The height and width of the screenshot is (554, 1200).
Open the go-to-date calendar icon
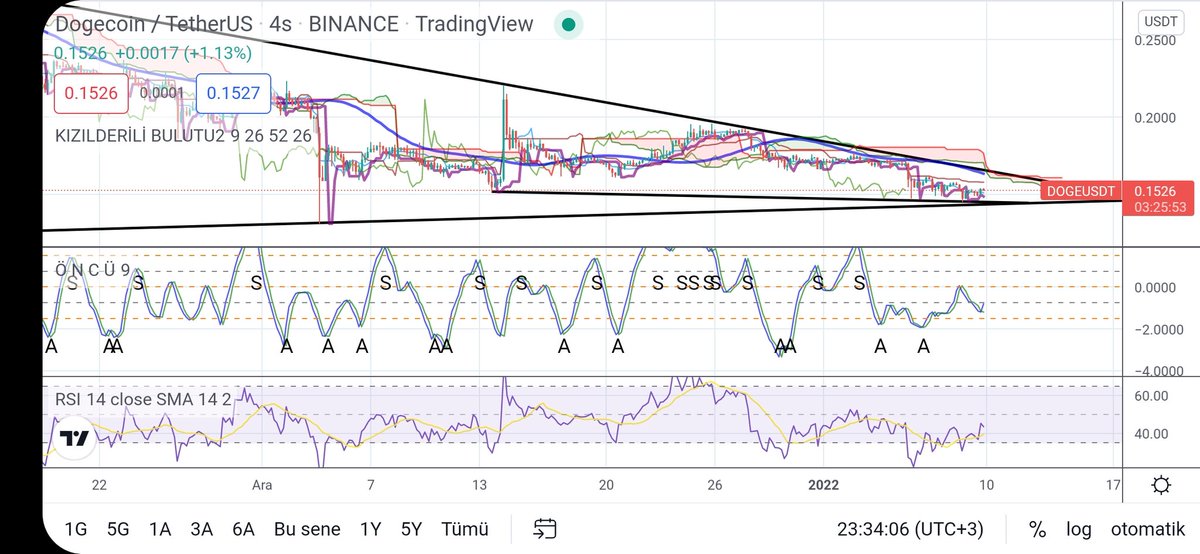click(545, 528)
